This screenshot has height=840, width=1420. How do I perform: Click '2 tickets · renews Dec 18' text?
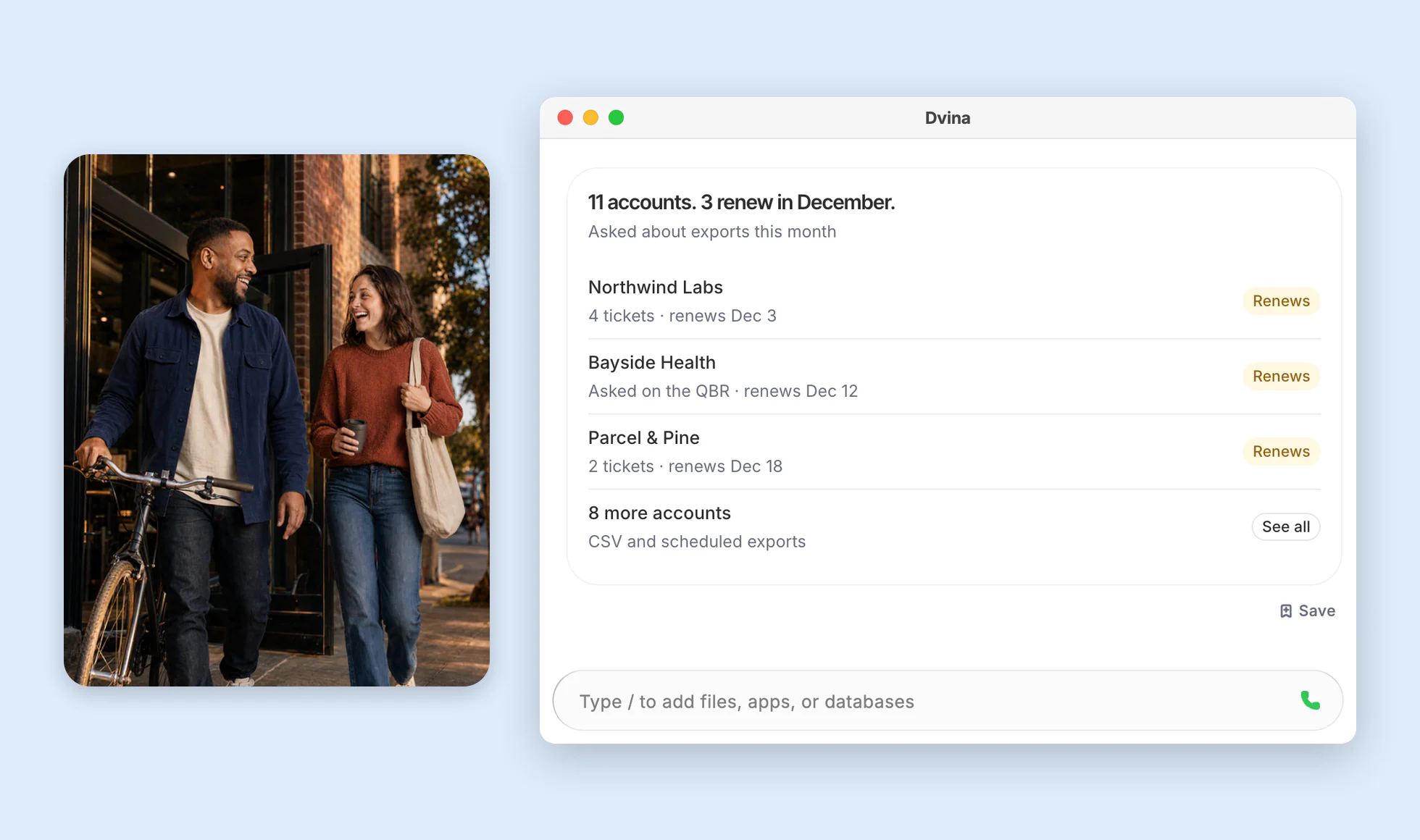(685, 466)
